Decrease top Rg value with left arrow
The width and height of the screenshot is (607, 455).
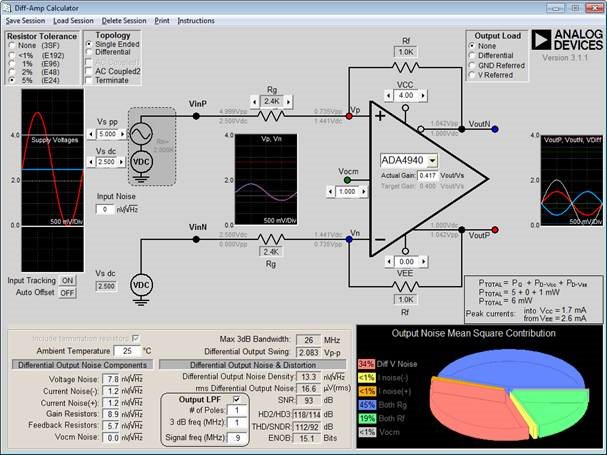click(254, 102)
